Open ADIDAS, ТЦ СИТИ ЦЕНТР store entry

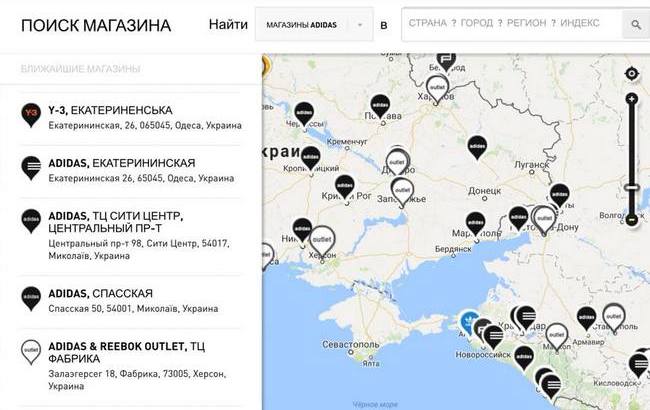click(131, 235)
